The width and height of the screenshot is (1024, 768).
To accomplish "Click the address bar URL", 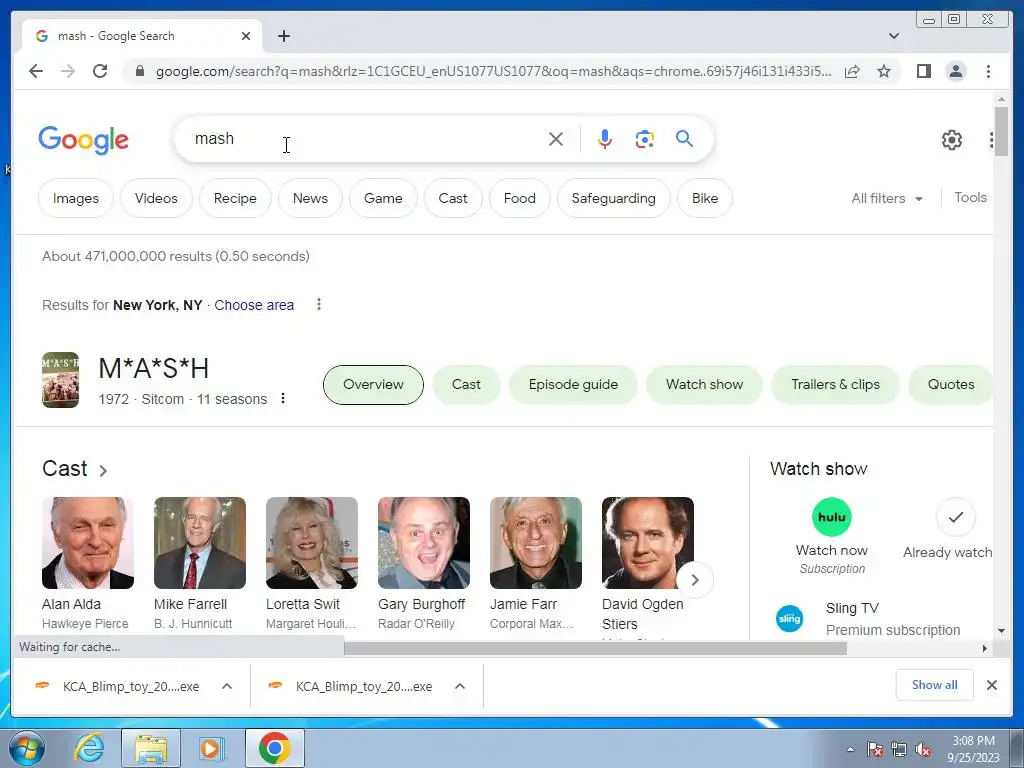I will click(x=493, y=71).
